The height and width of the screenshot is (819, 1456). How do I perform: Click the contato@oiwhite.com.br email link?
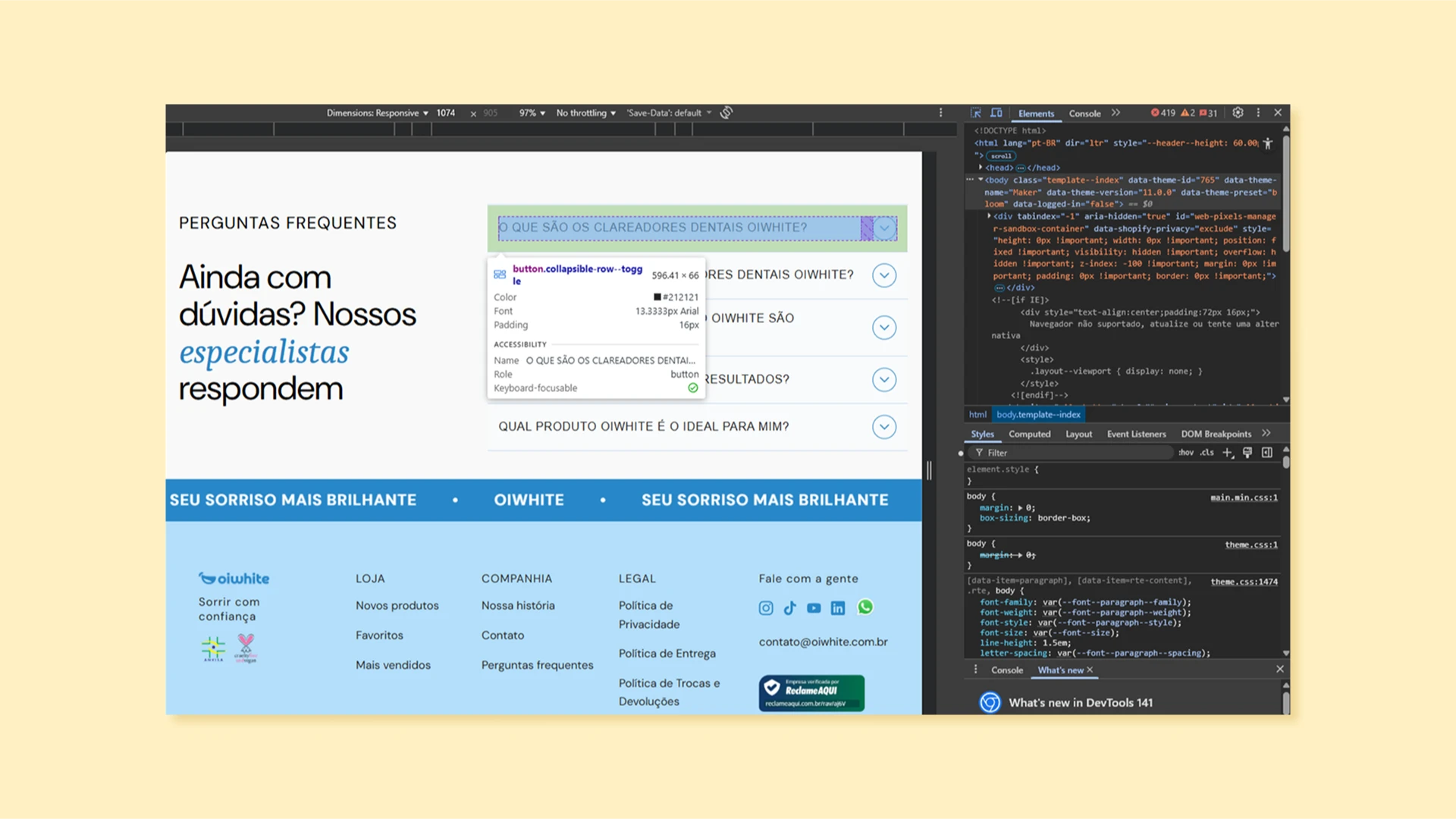823,642
